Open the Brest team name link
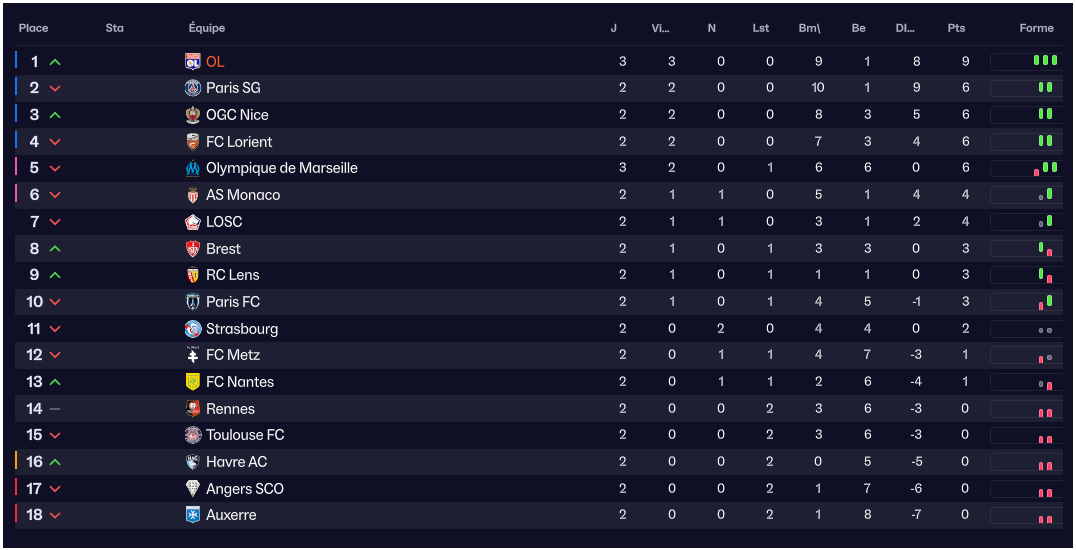The height and width of the screenshot is (550, 1076). click(223, 249)
